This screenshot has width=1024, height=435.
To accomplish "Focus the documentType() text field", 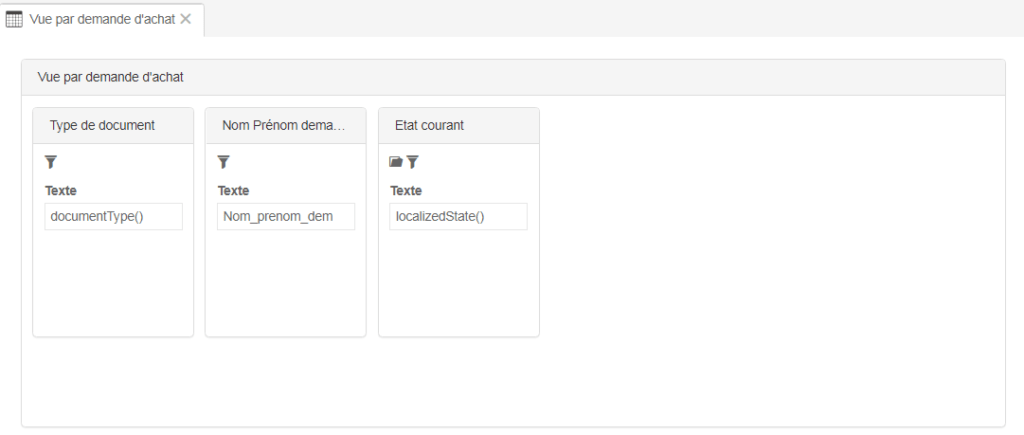I will coord(113,216).
